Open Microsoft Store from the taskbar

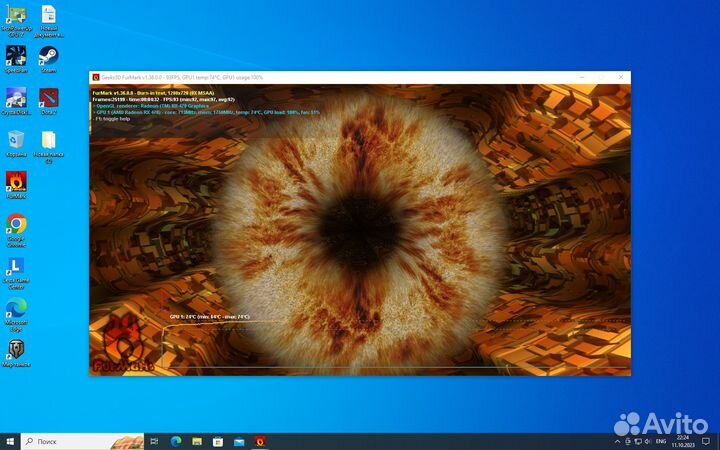(218, 440)
